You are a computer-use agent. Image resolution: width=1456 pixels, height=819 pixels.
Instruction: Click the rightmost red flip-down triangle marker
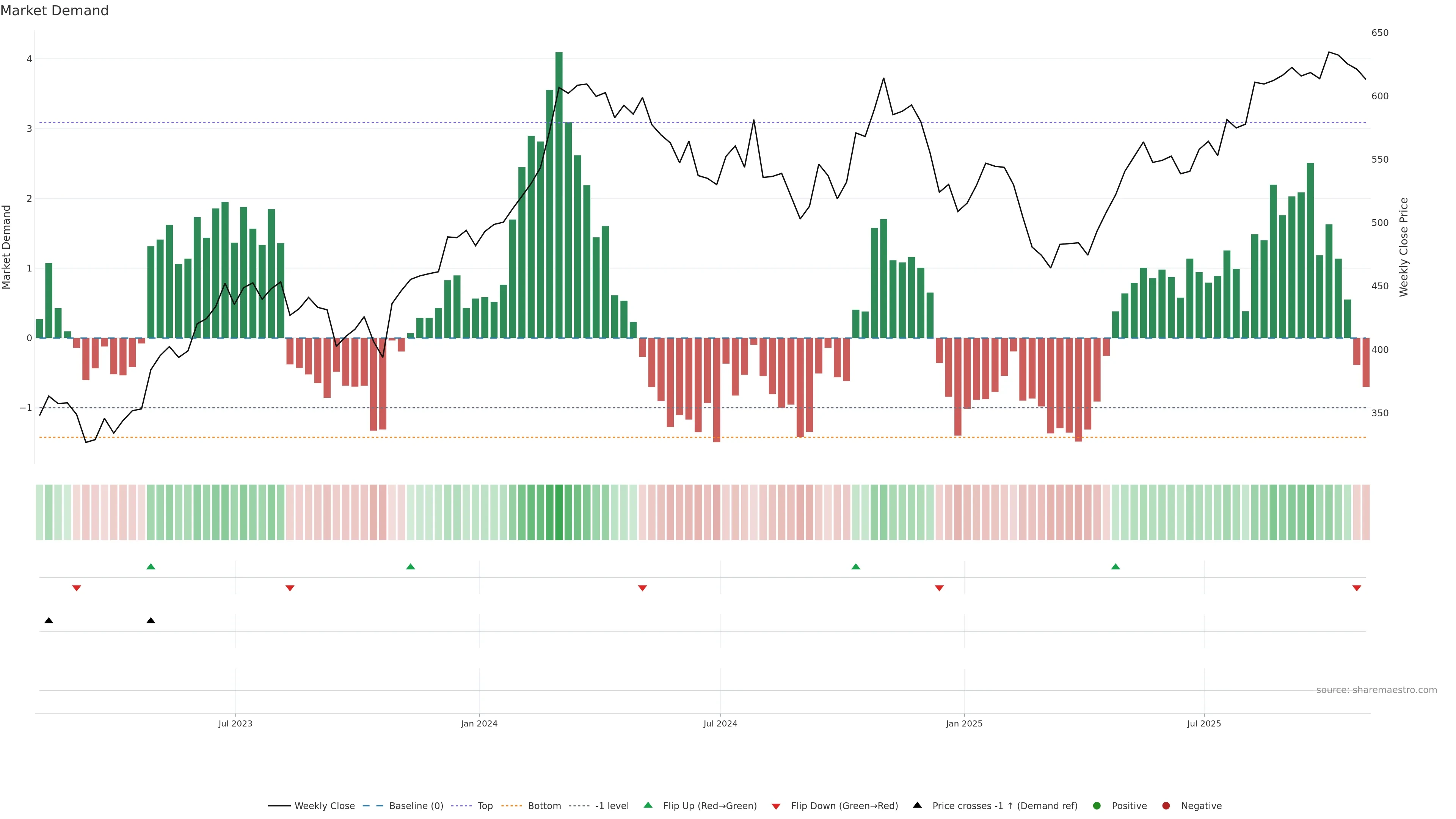pyautogui.click(x=1357, y=588)
